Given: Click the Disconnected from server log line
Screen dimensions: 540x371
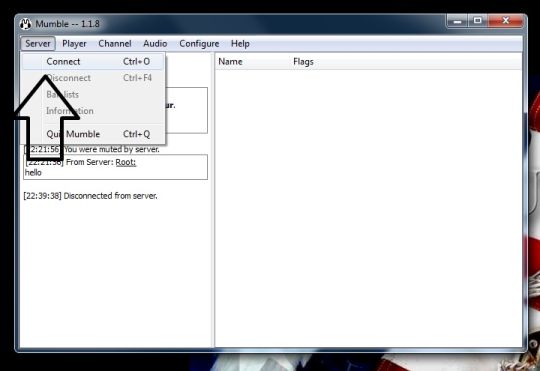Looking at the screenshot, I should [90, 196].
